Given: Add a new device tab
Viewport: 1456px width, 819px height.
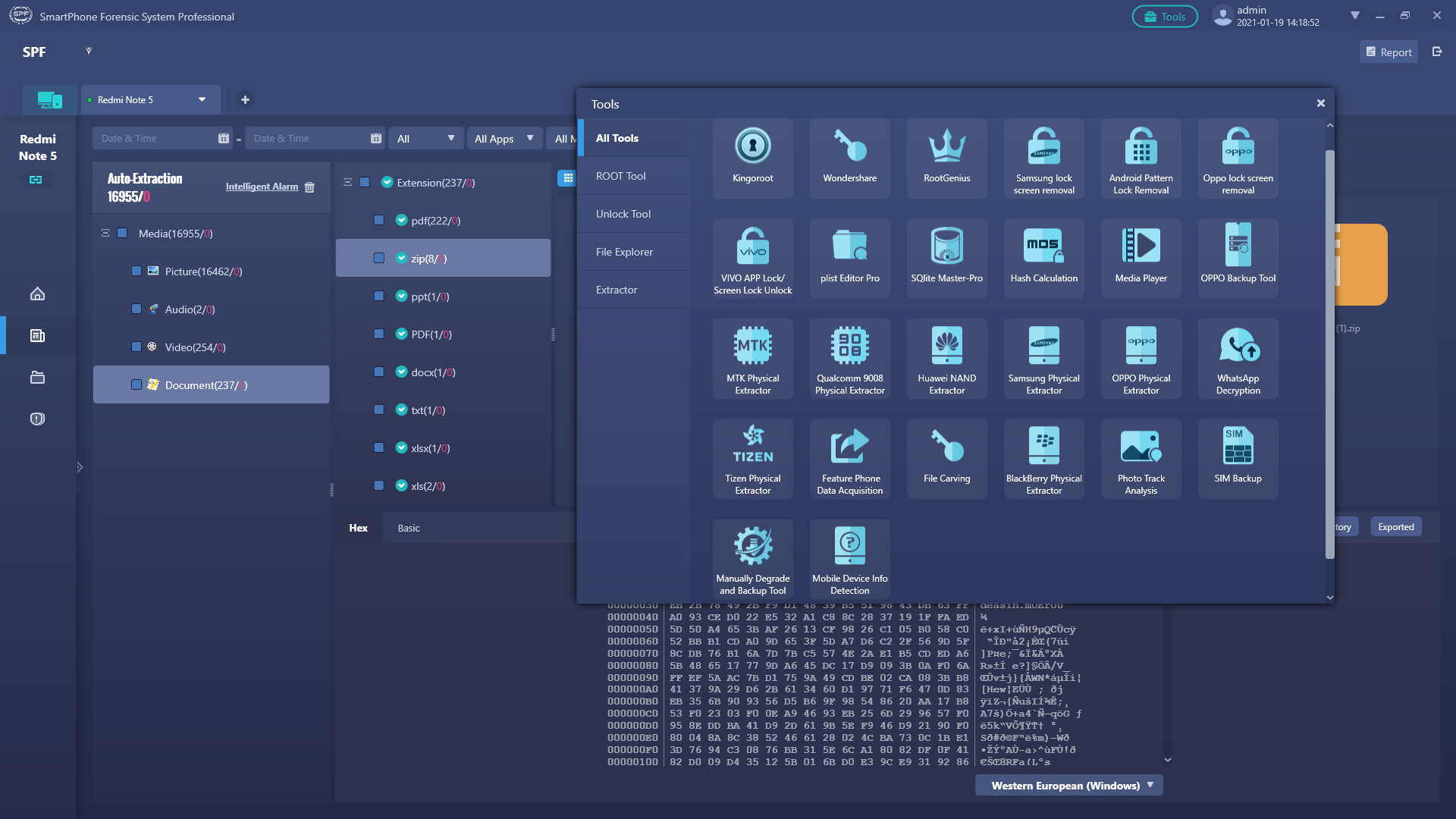Looking at the screenshot, I should coord(245,99).
